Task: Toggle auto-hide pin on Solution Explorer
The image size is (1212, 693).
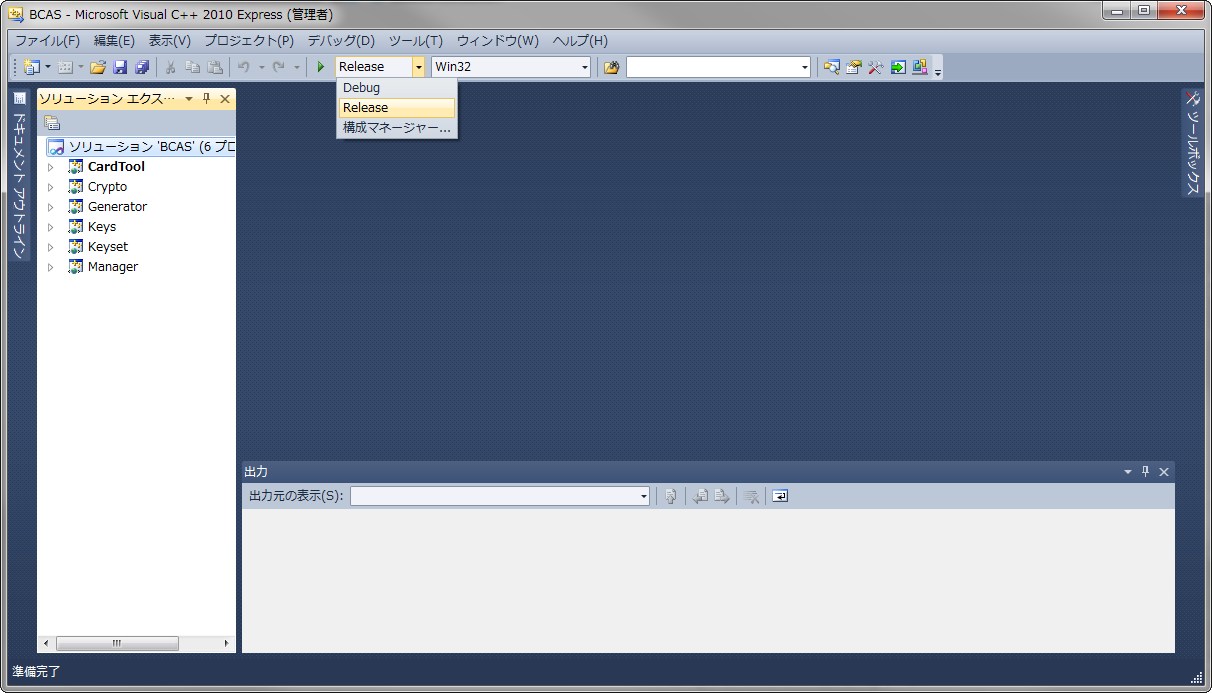Action: 207,98
